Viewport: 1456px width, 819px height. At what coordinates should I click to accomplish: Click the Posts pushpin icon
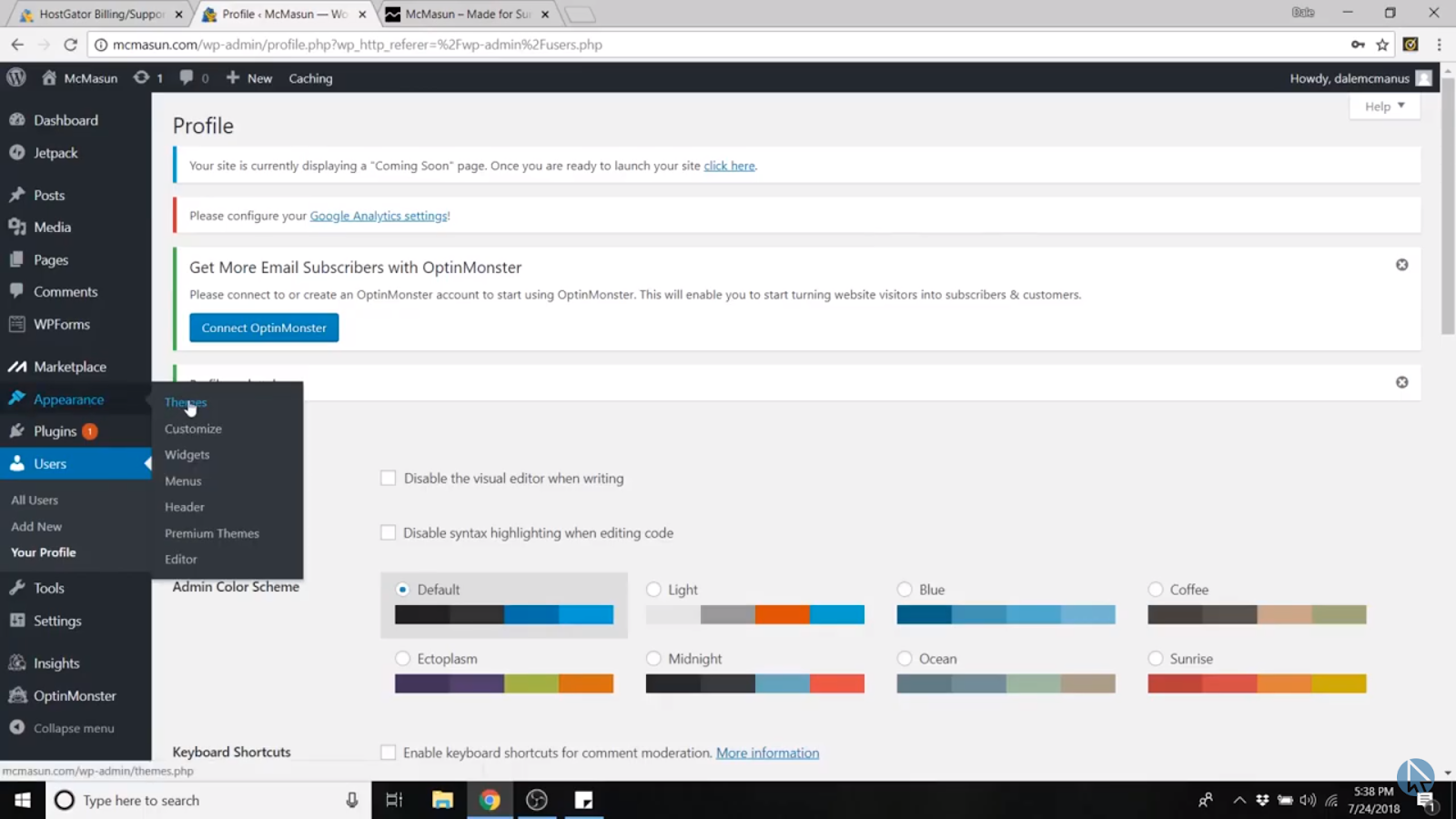[x=16, y=195]
